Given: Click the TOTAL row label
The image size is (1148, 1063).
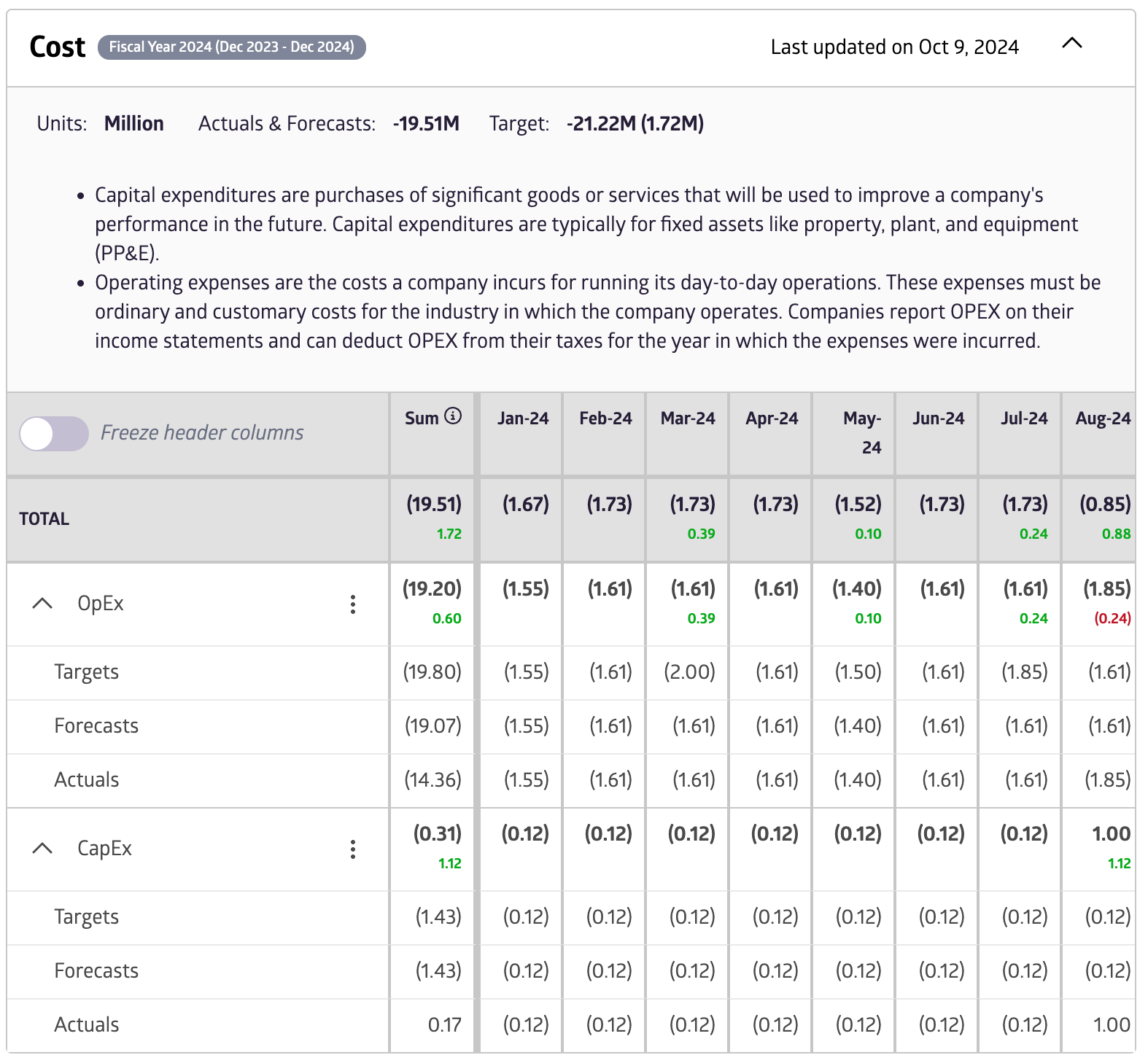Looking at the screenshot, I should 44,519.
